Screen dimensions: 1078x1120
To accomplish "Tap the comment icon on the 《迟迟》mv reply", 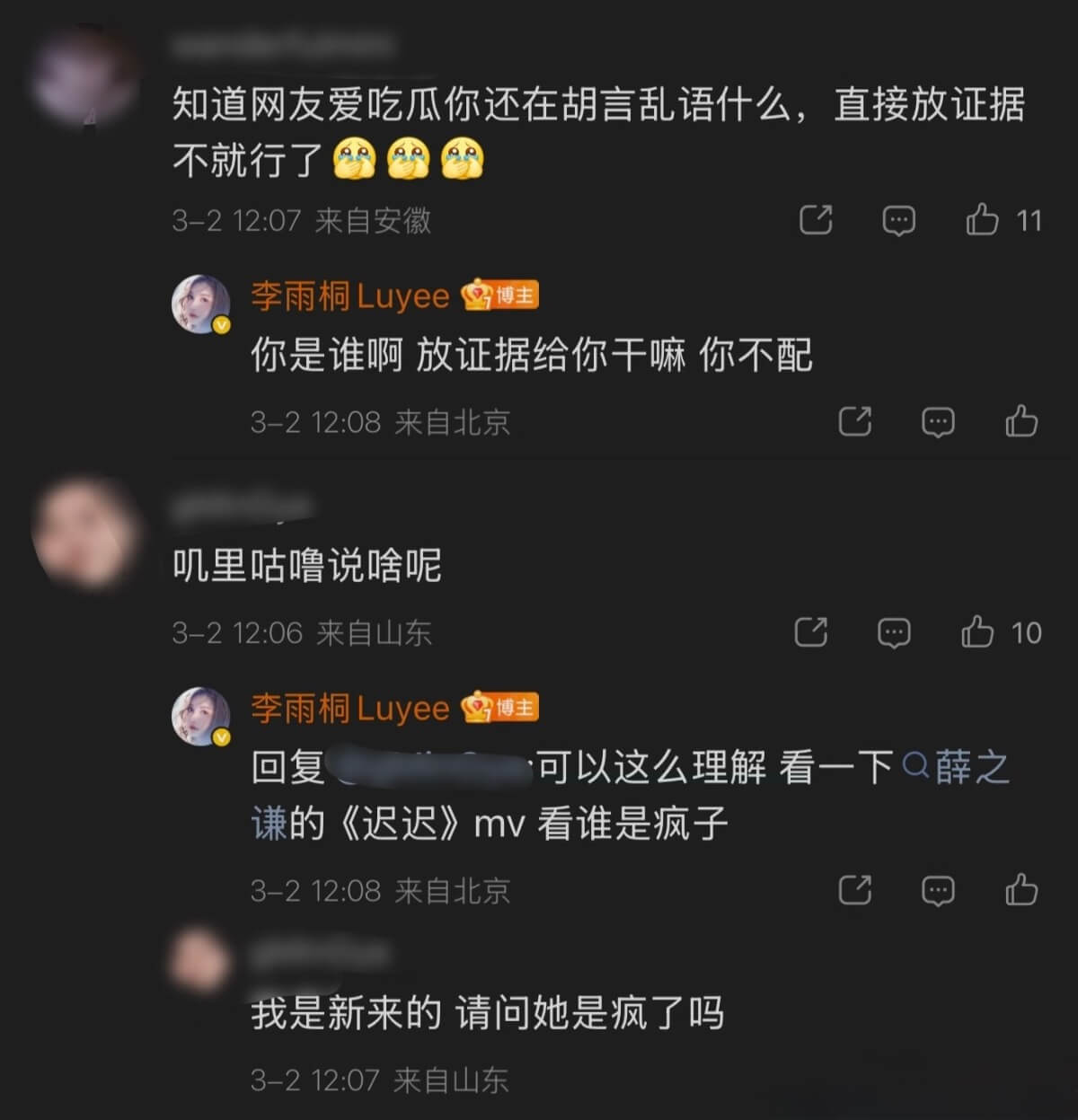I will pos(938,890).
